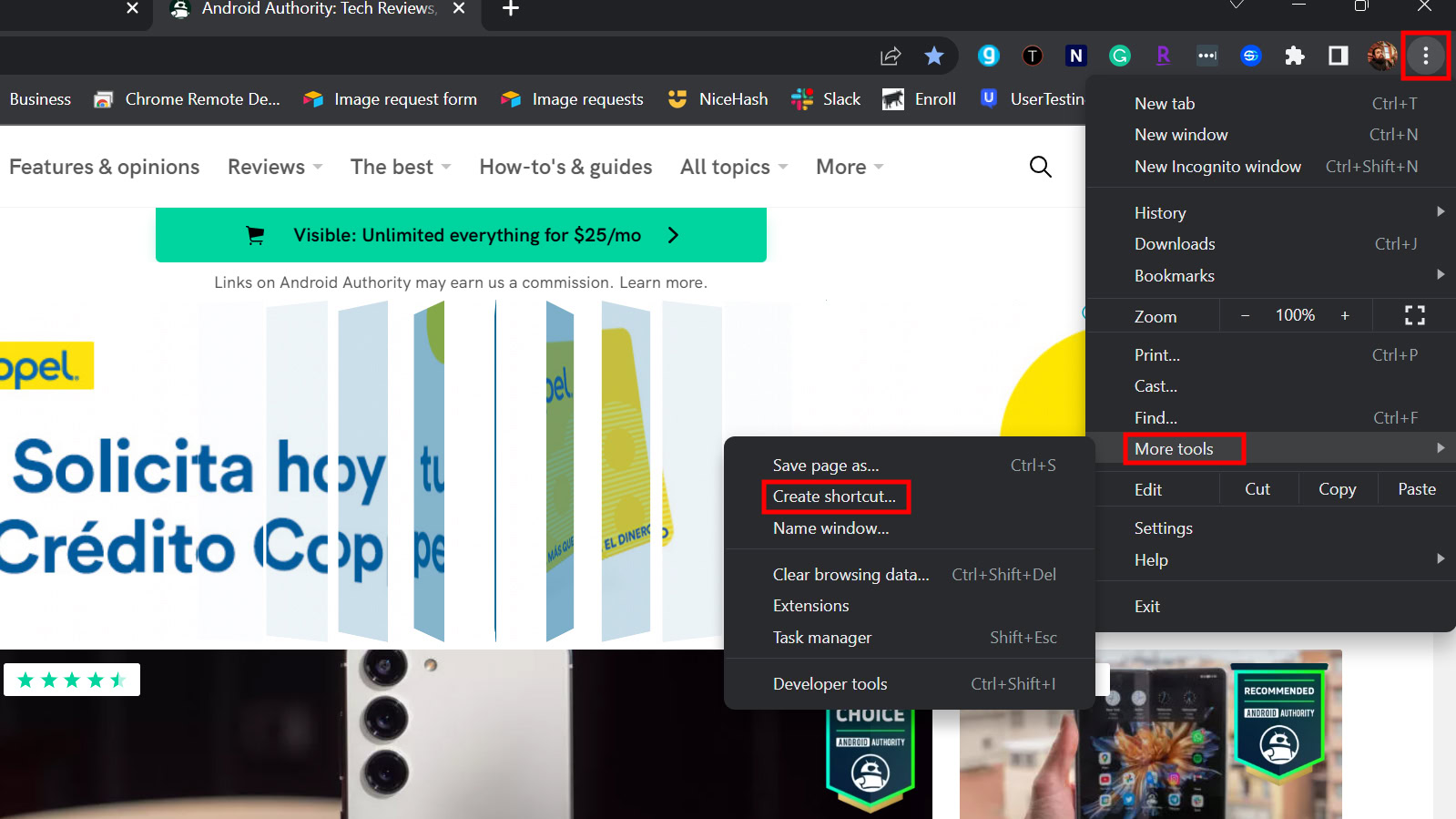Choose Clear browsing data...
1456x819 pixels.
point(910,575)
